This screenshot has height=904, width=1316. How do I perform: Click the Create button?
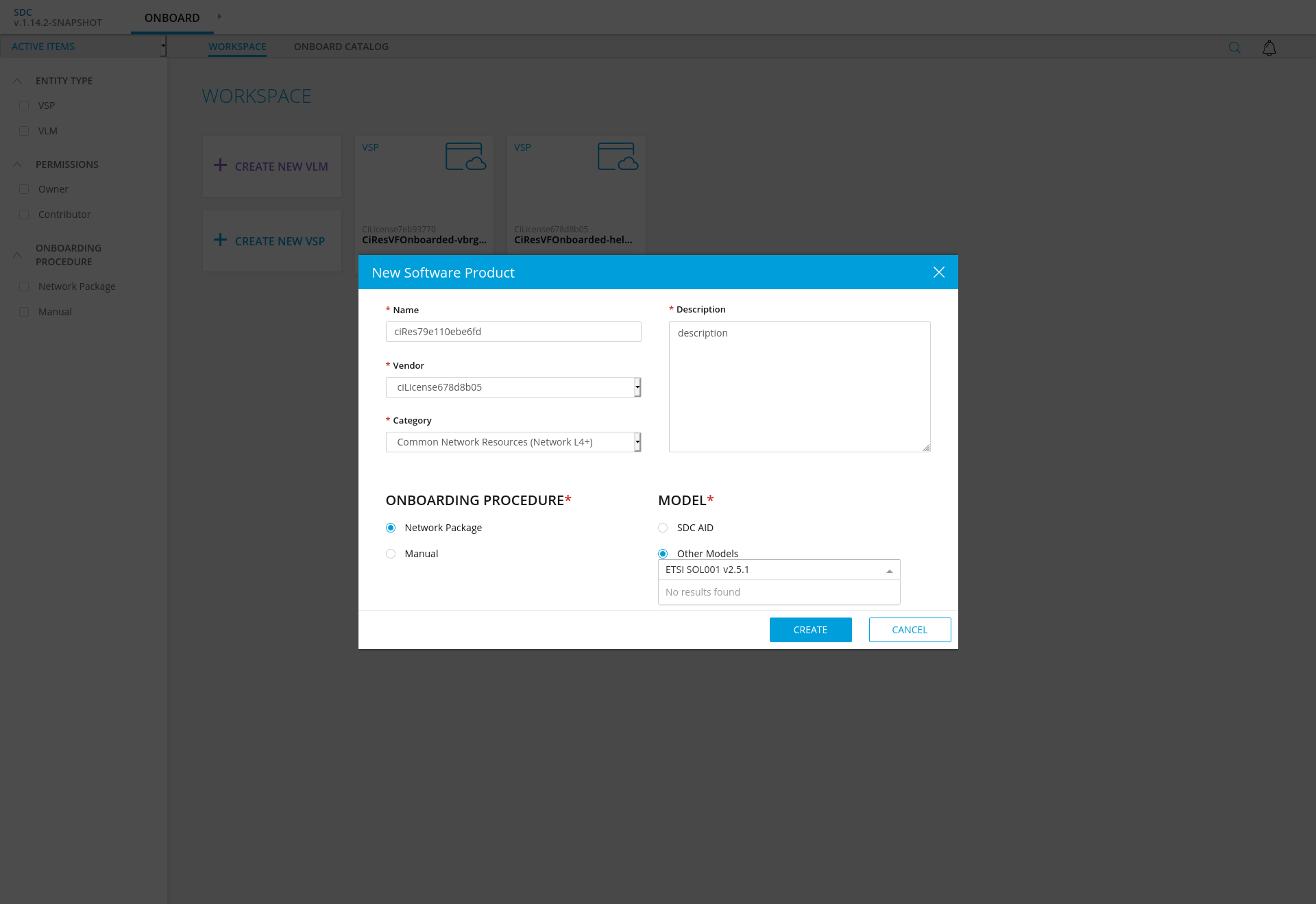[x=810, y=630]
